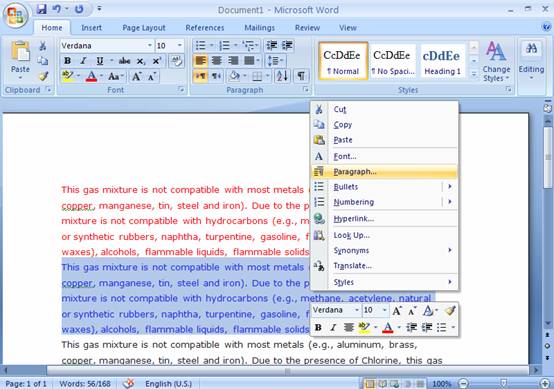Increase indent from the mini toolbar

pos(427,328)
